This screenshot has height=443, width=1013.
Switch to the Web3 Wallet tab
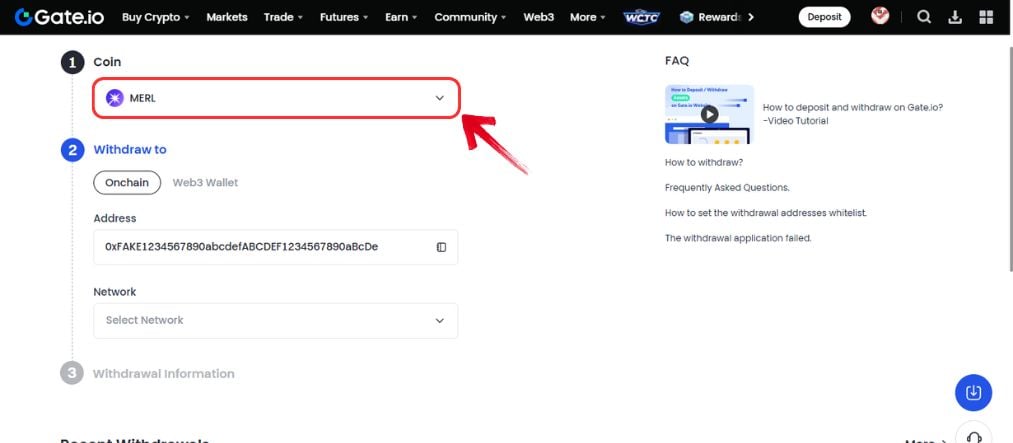click(x=205, y=183)
